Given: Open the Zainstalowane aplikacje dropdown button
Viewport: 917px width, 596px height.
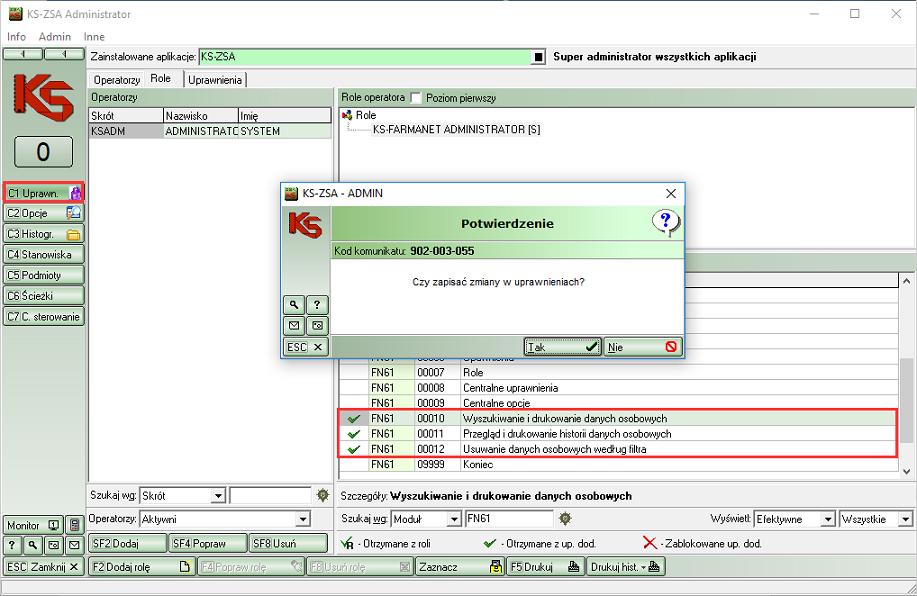Looking at the screenshot, I should pos(538,57).
